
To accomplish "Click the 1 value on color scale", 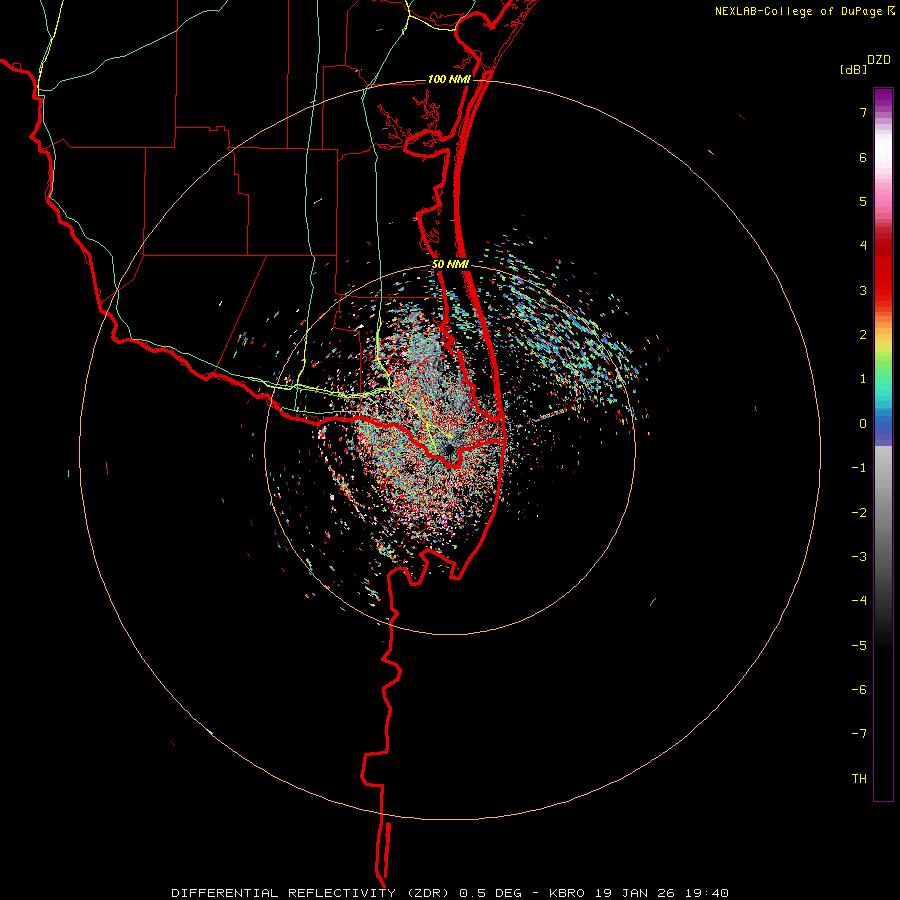I will pos(863,379).
